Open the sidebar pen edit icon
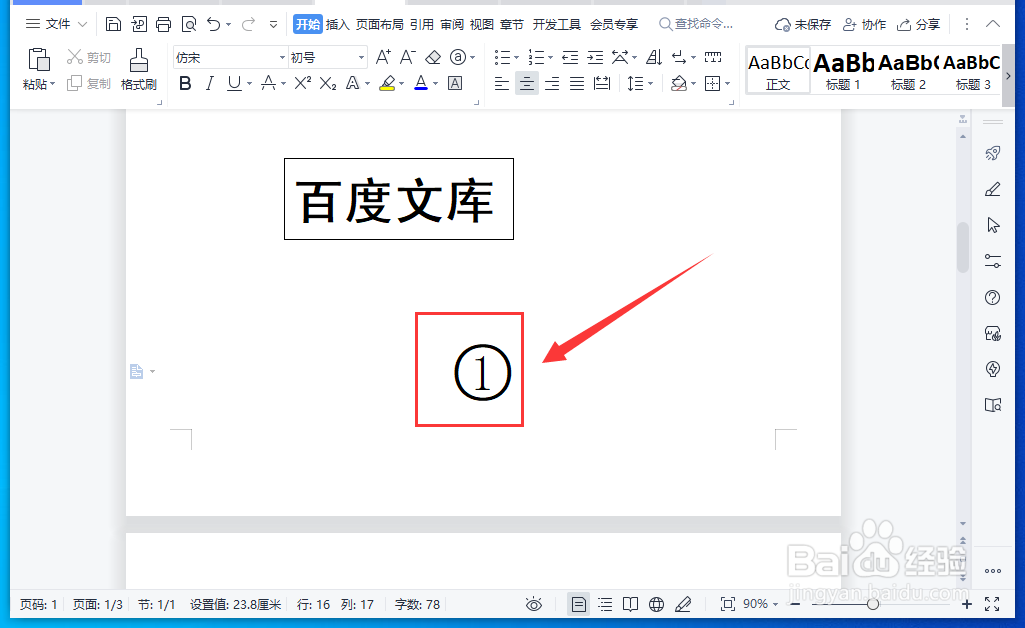Image resolution: width=1025 pixels, height=628 pixels. click(x=992, y=190)
